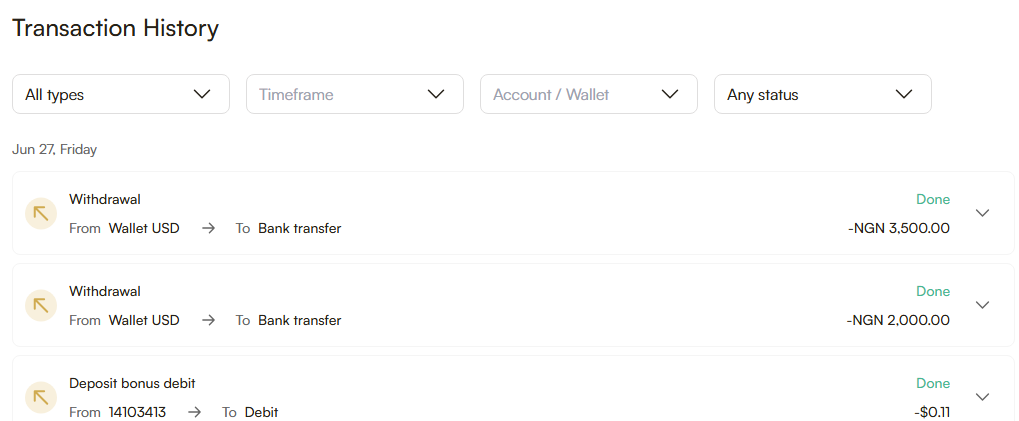The width and height of the screenshot is (1019, 421).
Task: Open the Any status filter dropdown
Action: (823, 94)
